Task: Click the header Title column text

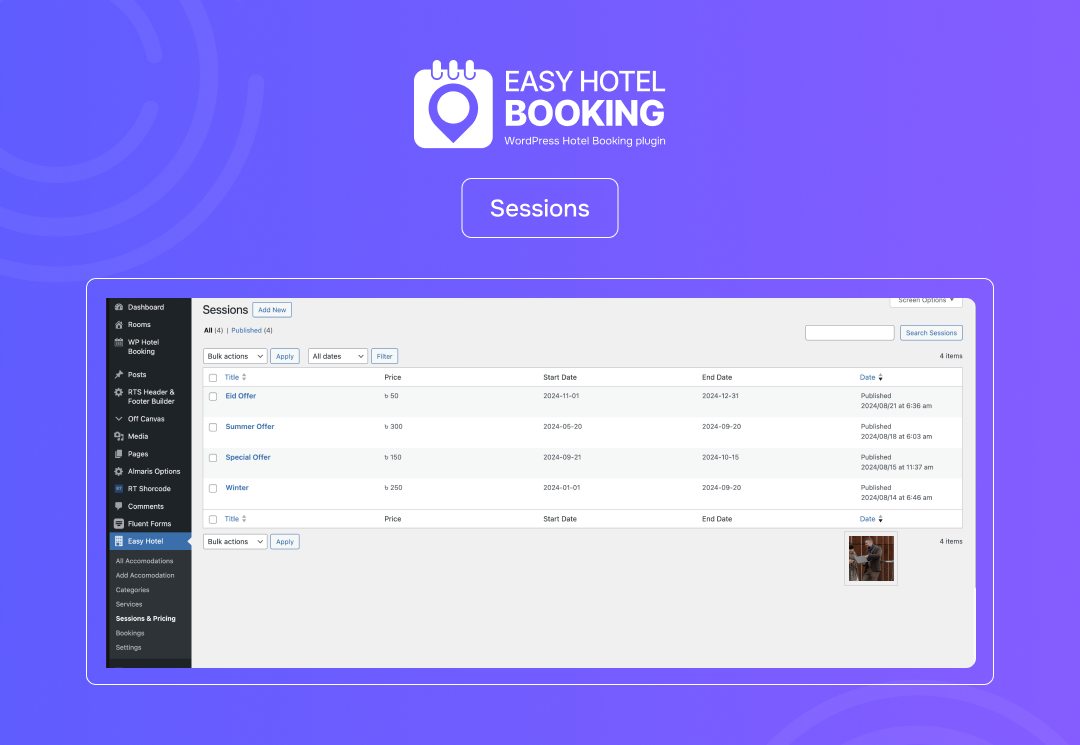Action: click(231, 377)
